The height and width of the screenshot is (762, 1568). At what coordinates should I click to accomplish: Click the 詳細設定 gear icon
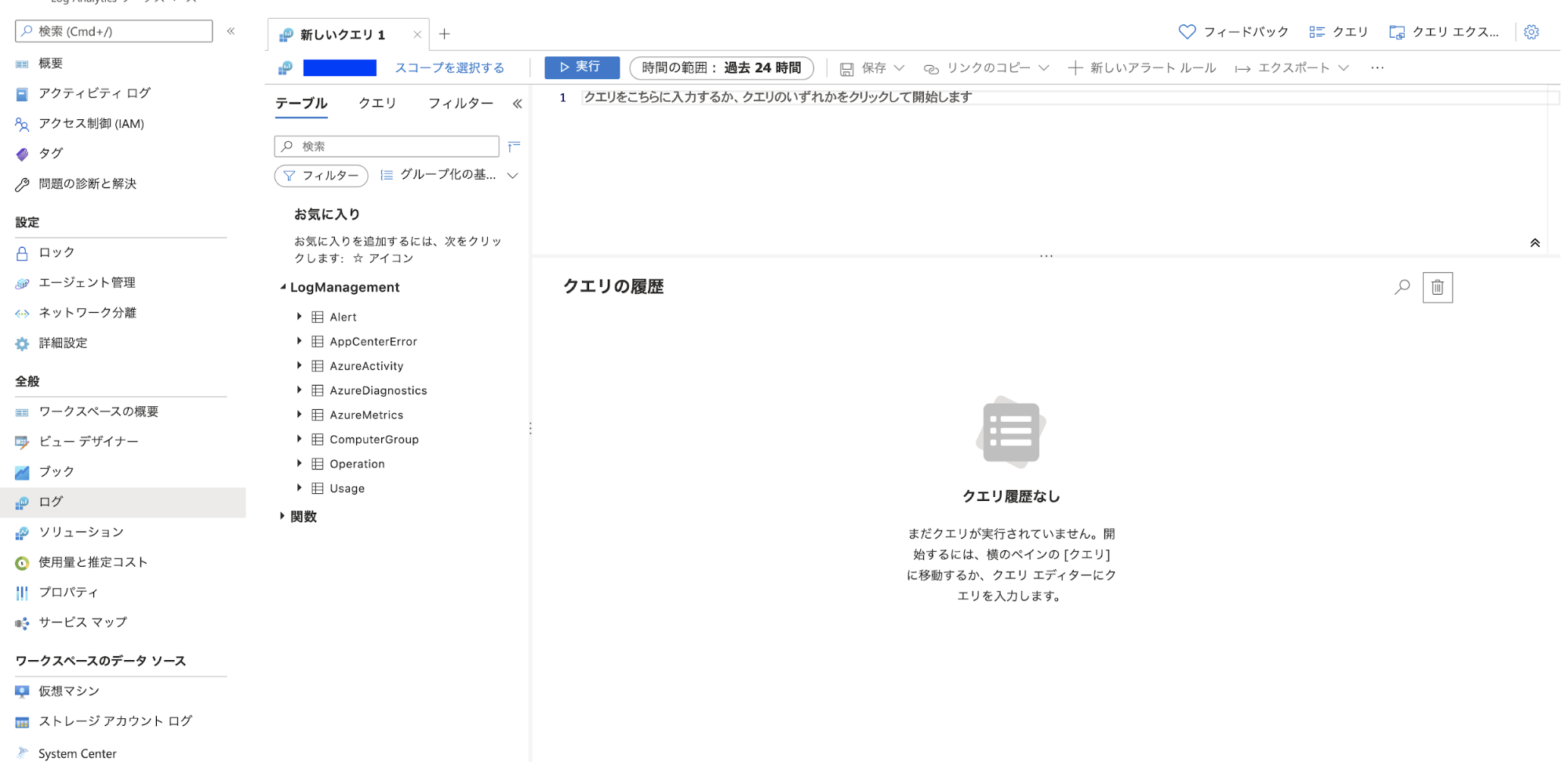pyautogui.click(x=22, y=343)
